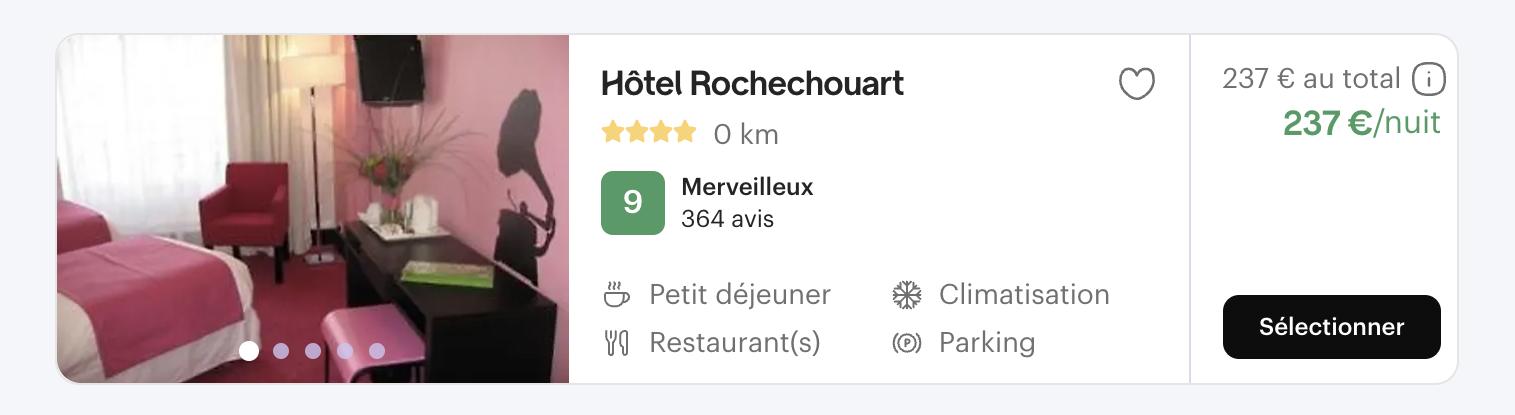Click the breakfast coffee cup icon
1515x415 pixels.
617,295
